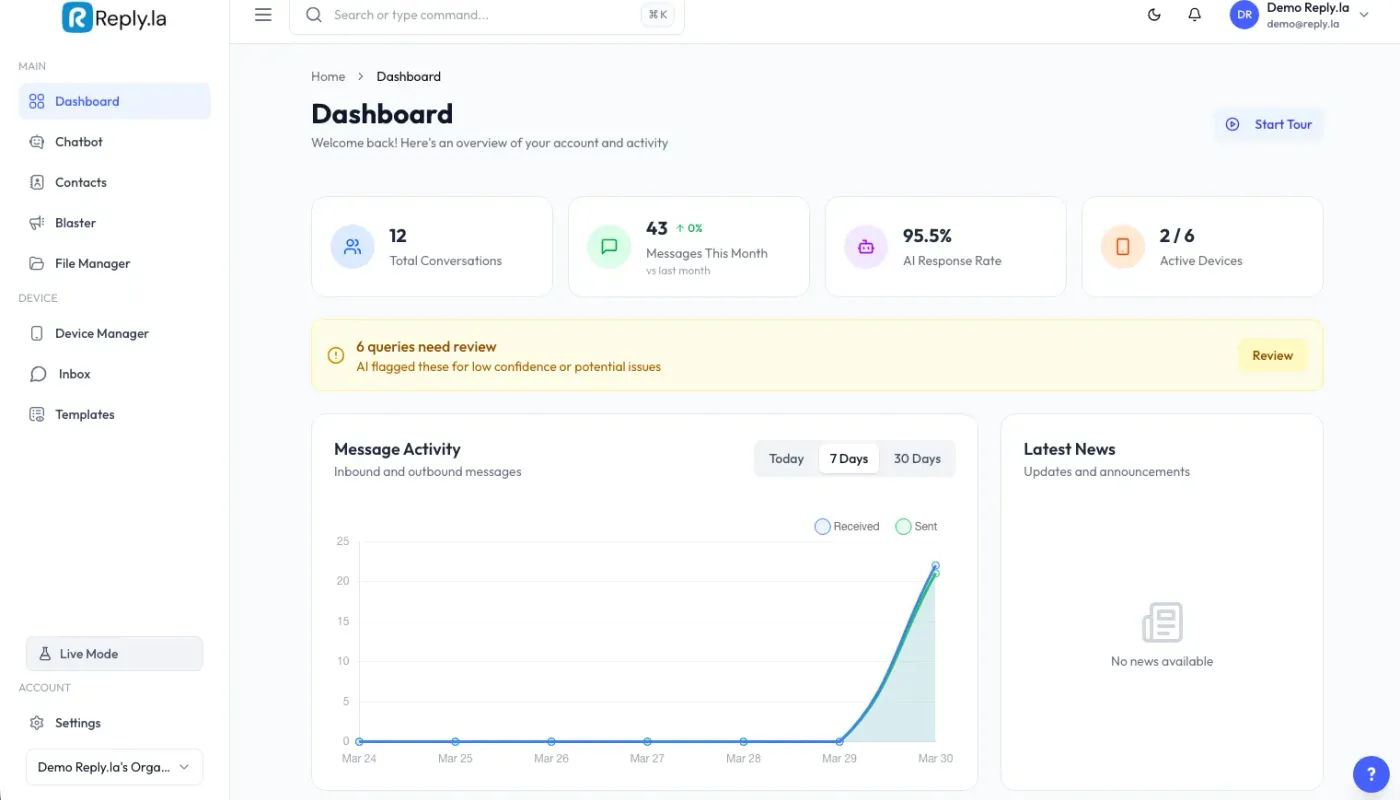
Task: Switch to dark mode moon icon
Action: 1154,15
